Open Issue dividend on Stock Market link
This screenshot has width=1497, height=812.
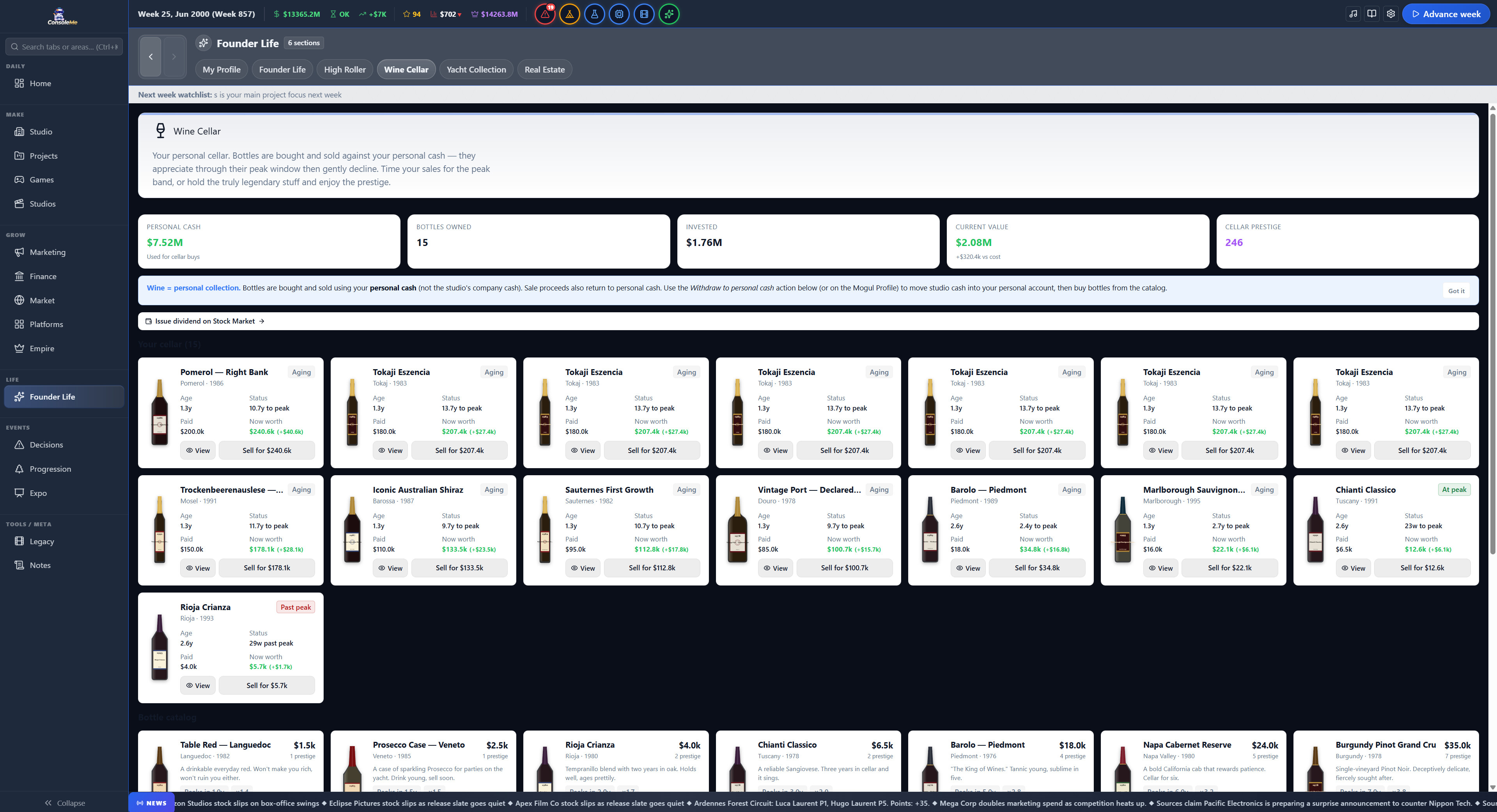point(205,321)
